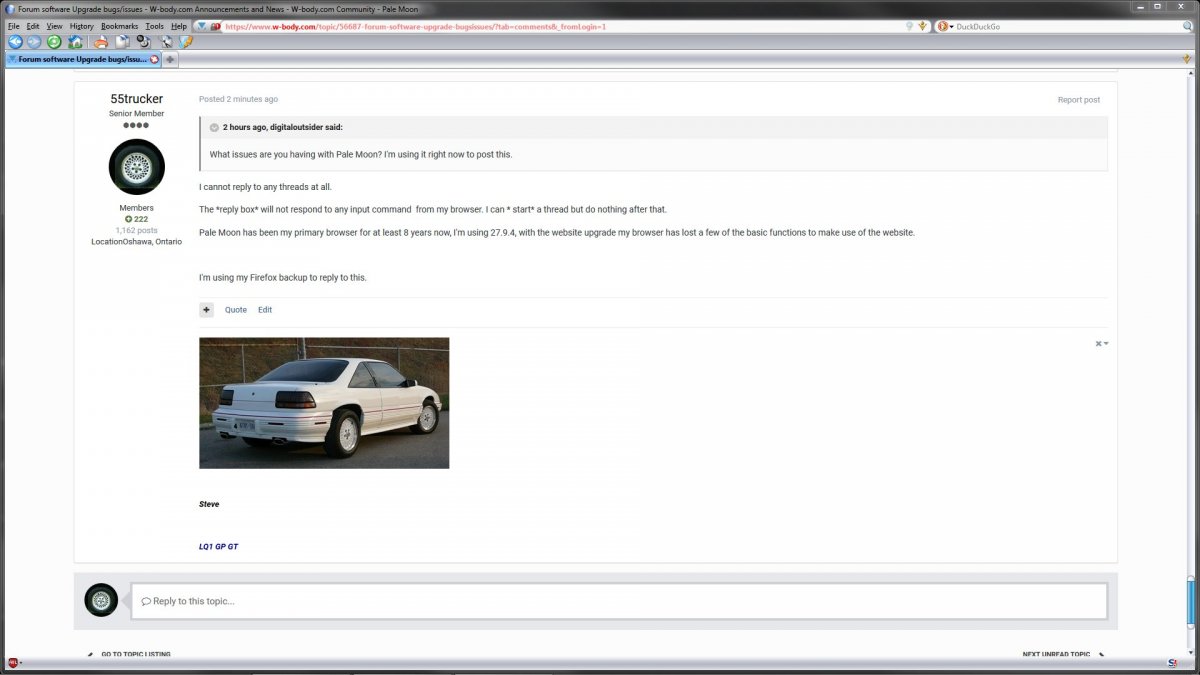Click LQ1 GP GT signature link

pyautogui.click(x=218, y=547)
